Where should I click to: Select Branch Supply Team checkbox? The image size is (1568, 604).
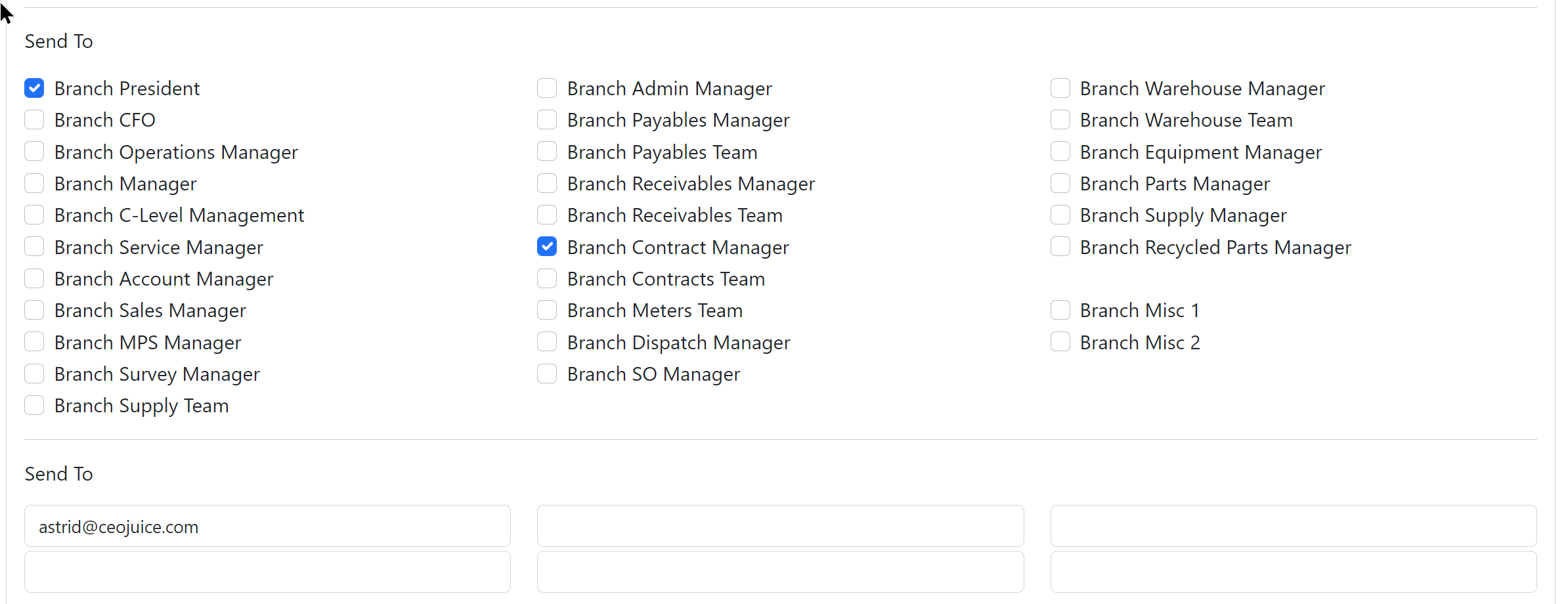(x=34, y=405)
